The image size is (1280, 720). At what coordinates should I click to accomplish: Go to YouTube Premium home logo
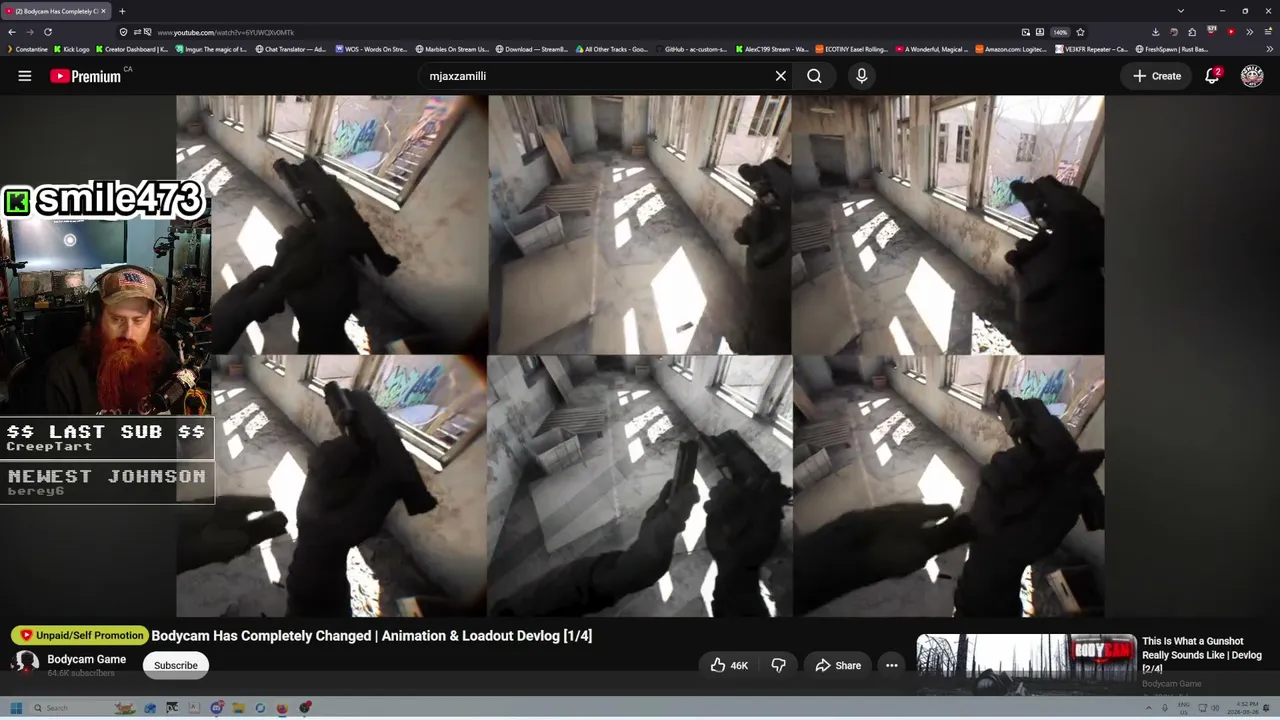coord(86,76)
